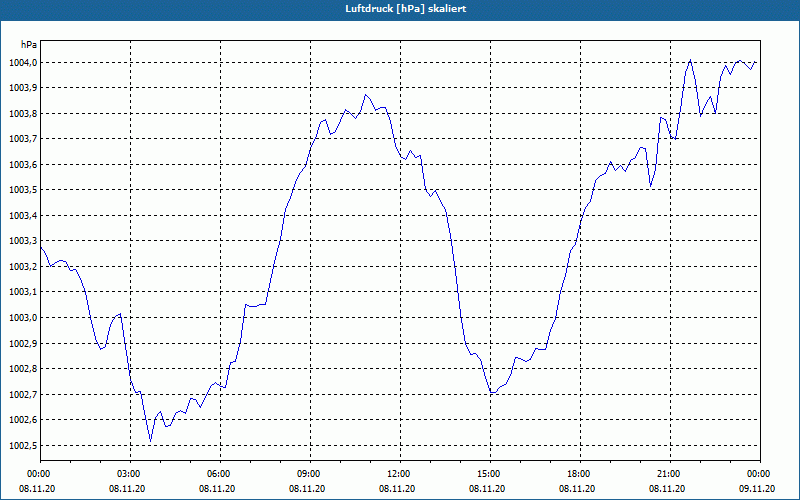Select the '1003,4' axis value
The width and height of the screenshot is (800, 500).
(x=22, y=216)
